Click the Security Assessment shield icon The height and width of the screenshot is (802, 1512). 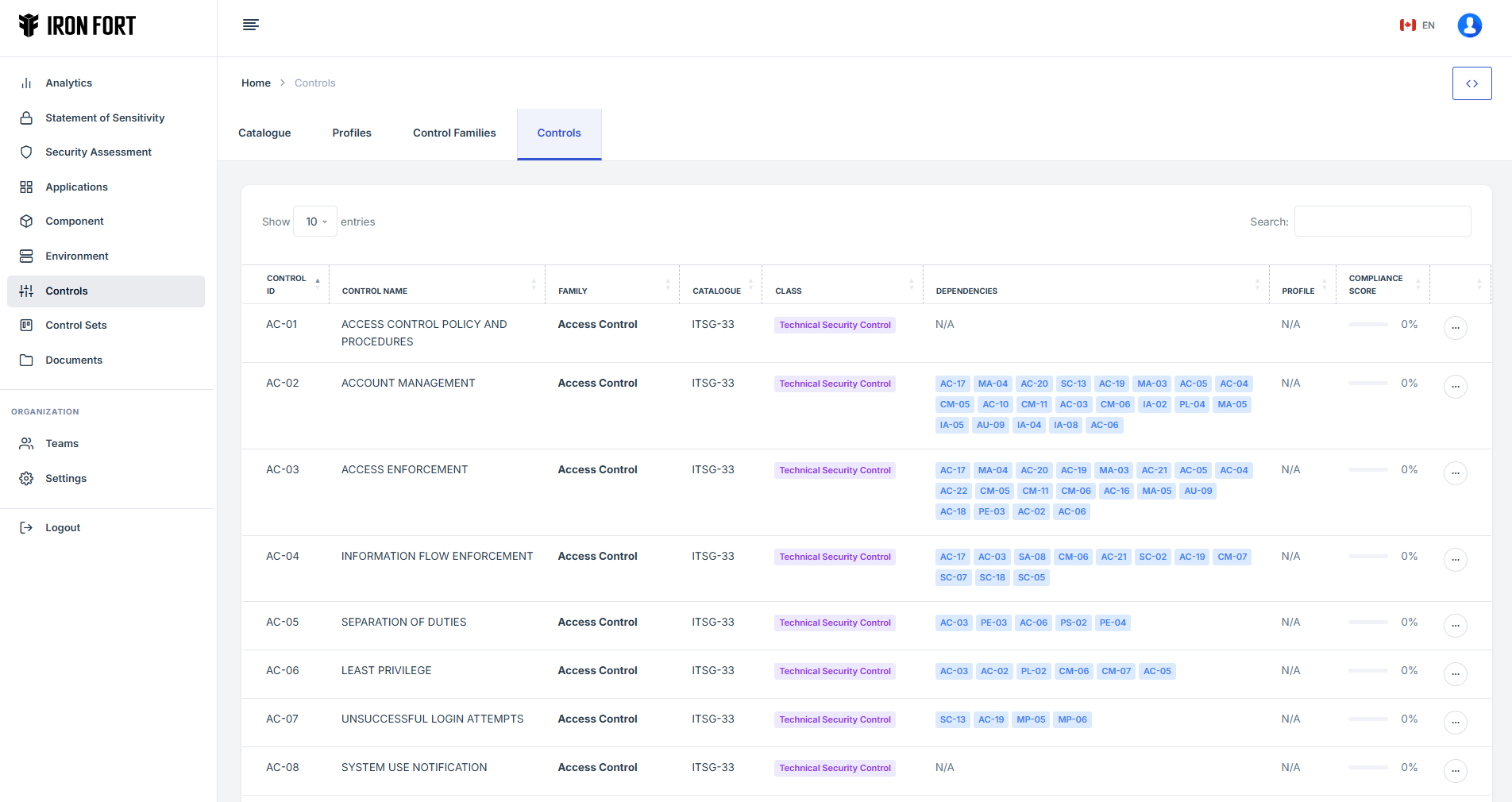click(x=26, y=152)
